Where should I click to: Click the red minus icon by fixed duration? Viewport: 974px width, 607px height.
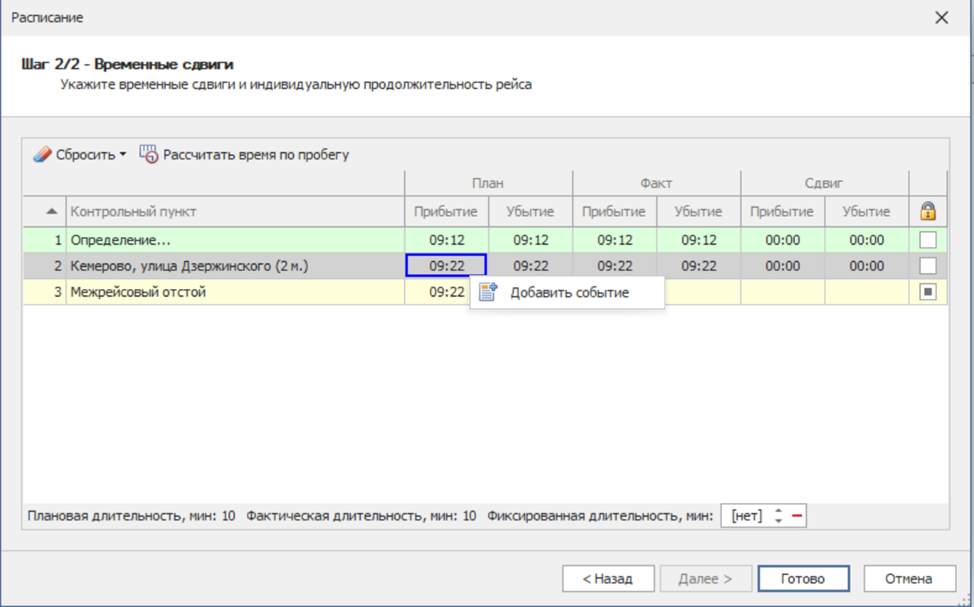(x=797, y=516)
